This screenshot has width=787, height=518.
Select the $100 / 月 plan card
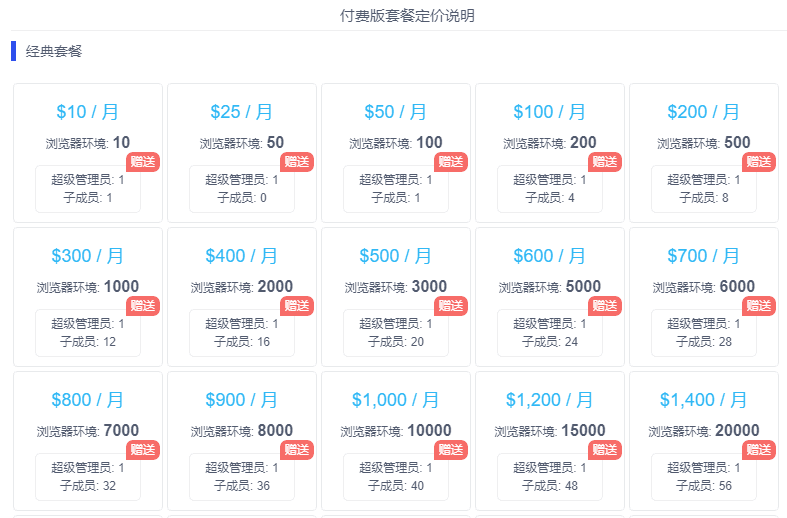pos(550,153)
